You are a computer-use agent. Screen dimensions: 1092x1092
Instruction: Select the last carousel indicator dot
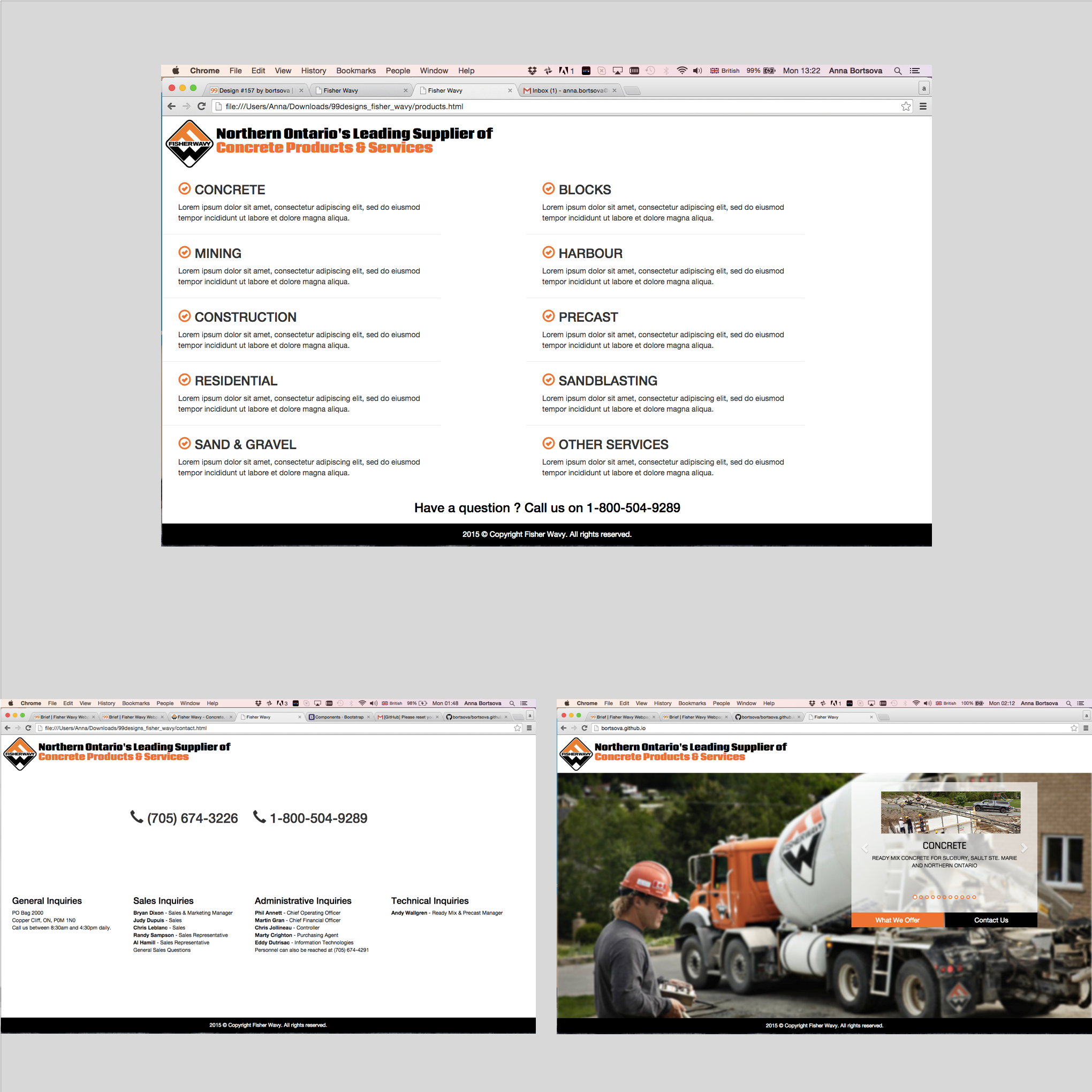coord(974,897)
